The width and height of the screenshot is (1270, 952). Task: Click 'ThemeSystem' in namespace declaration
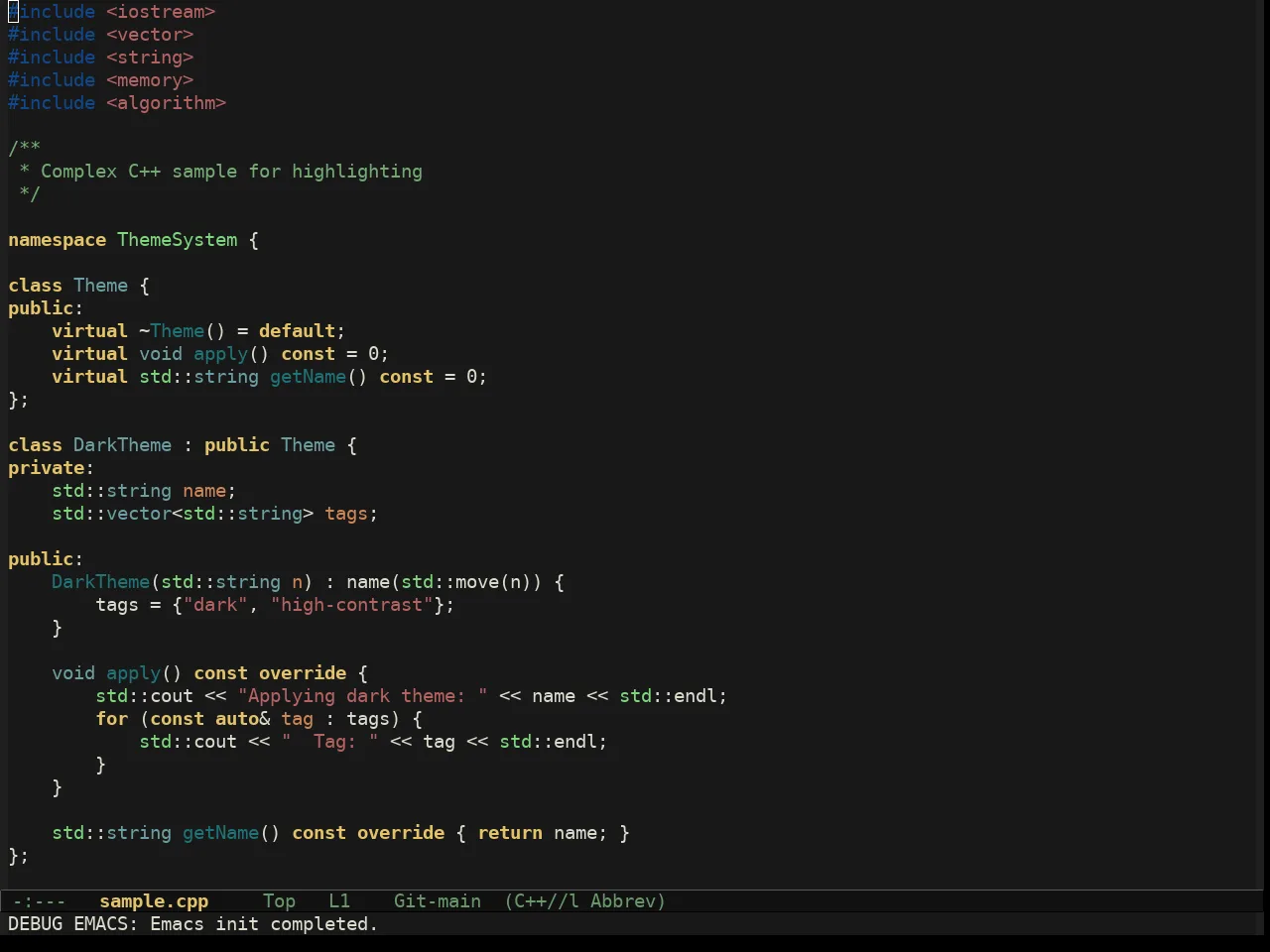coord(178,240)
